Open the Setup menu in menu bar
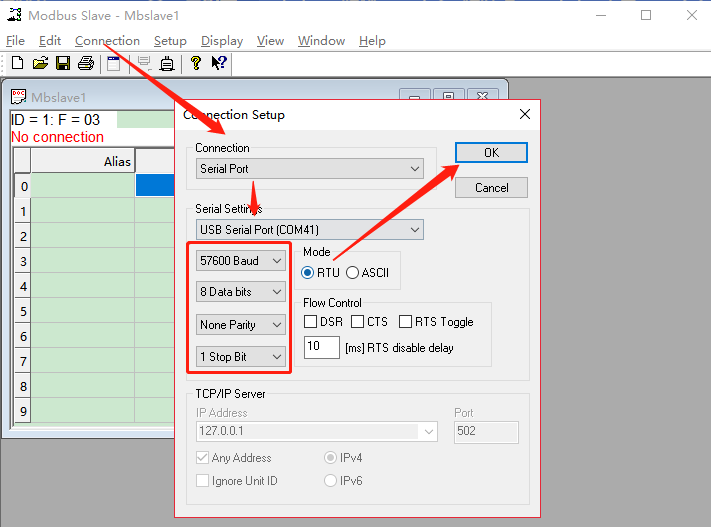This screenshot has width=711, height=527. click(x=170, y=41)
